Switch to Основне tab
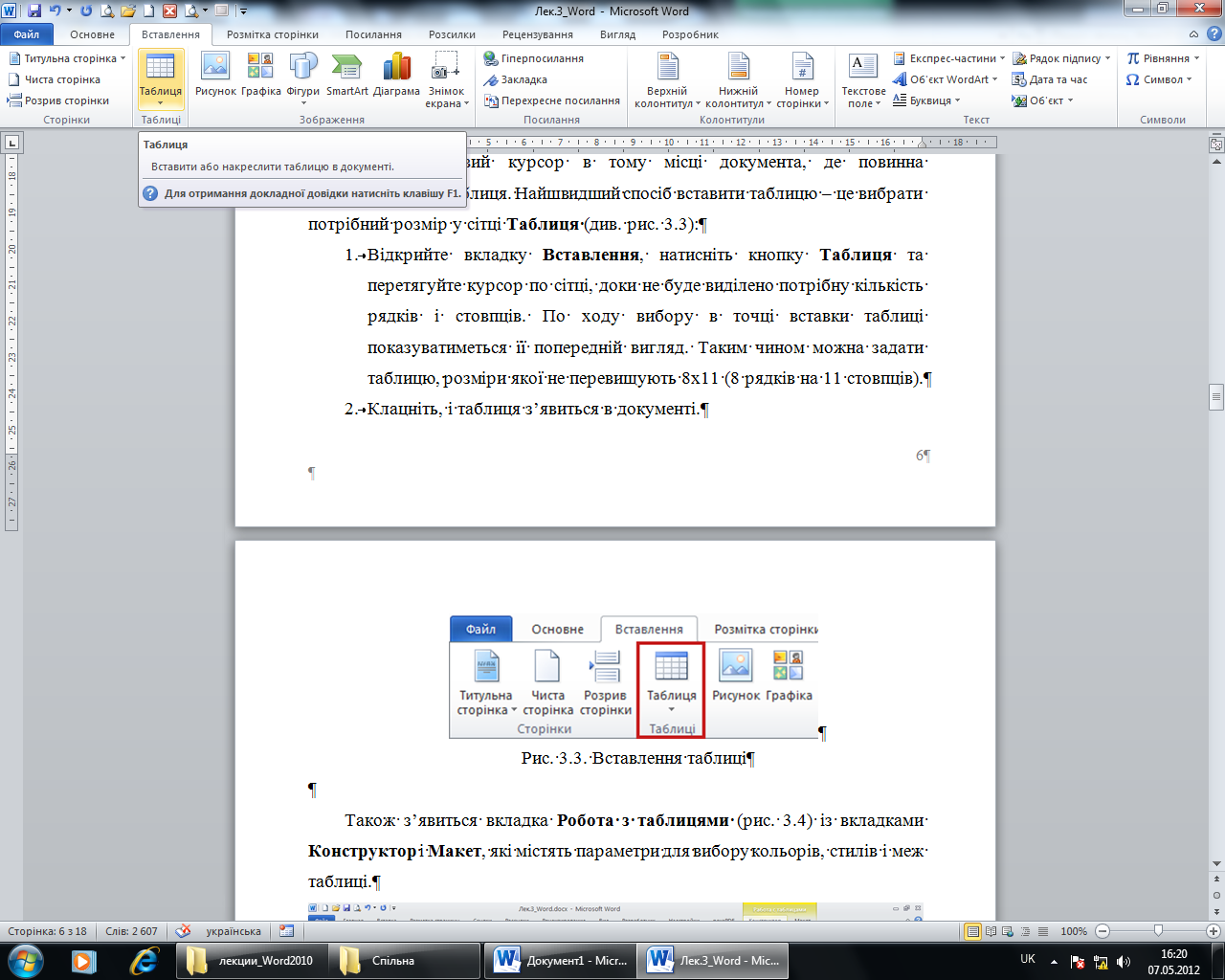The image size is (1225, 980). point(92,34)
